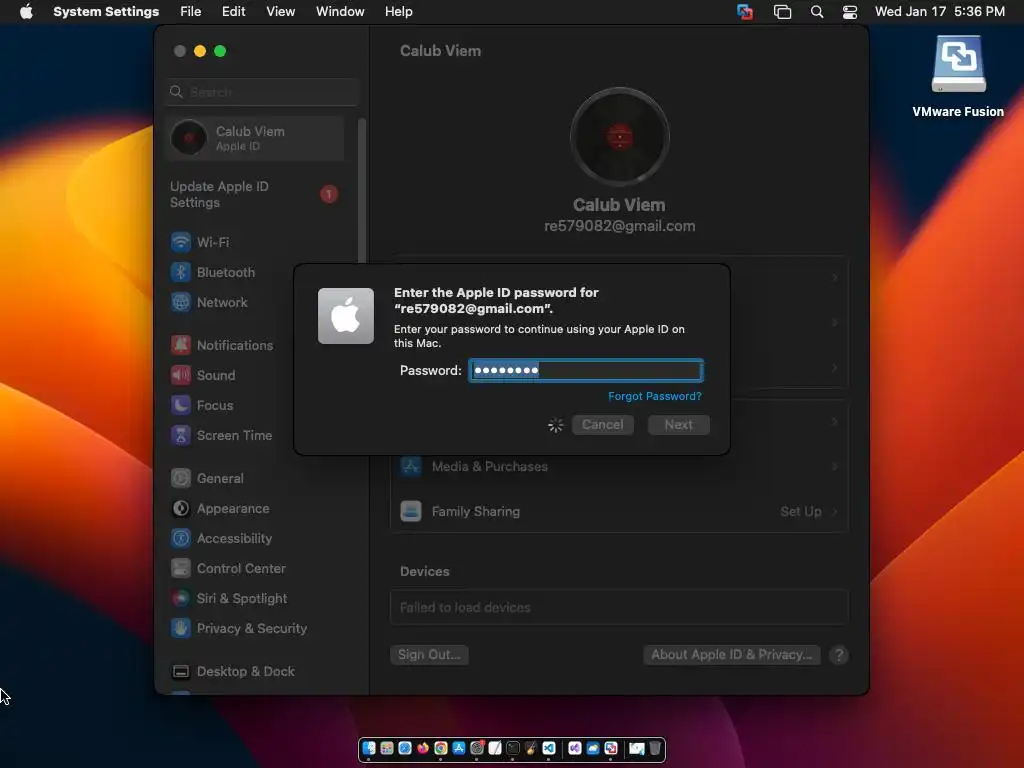Click the Cancel button in password dialog
1024x768 pixels.
point(603,424)
